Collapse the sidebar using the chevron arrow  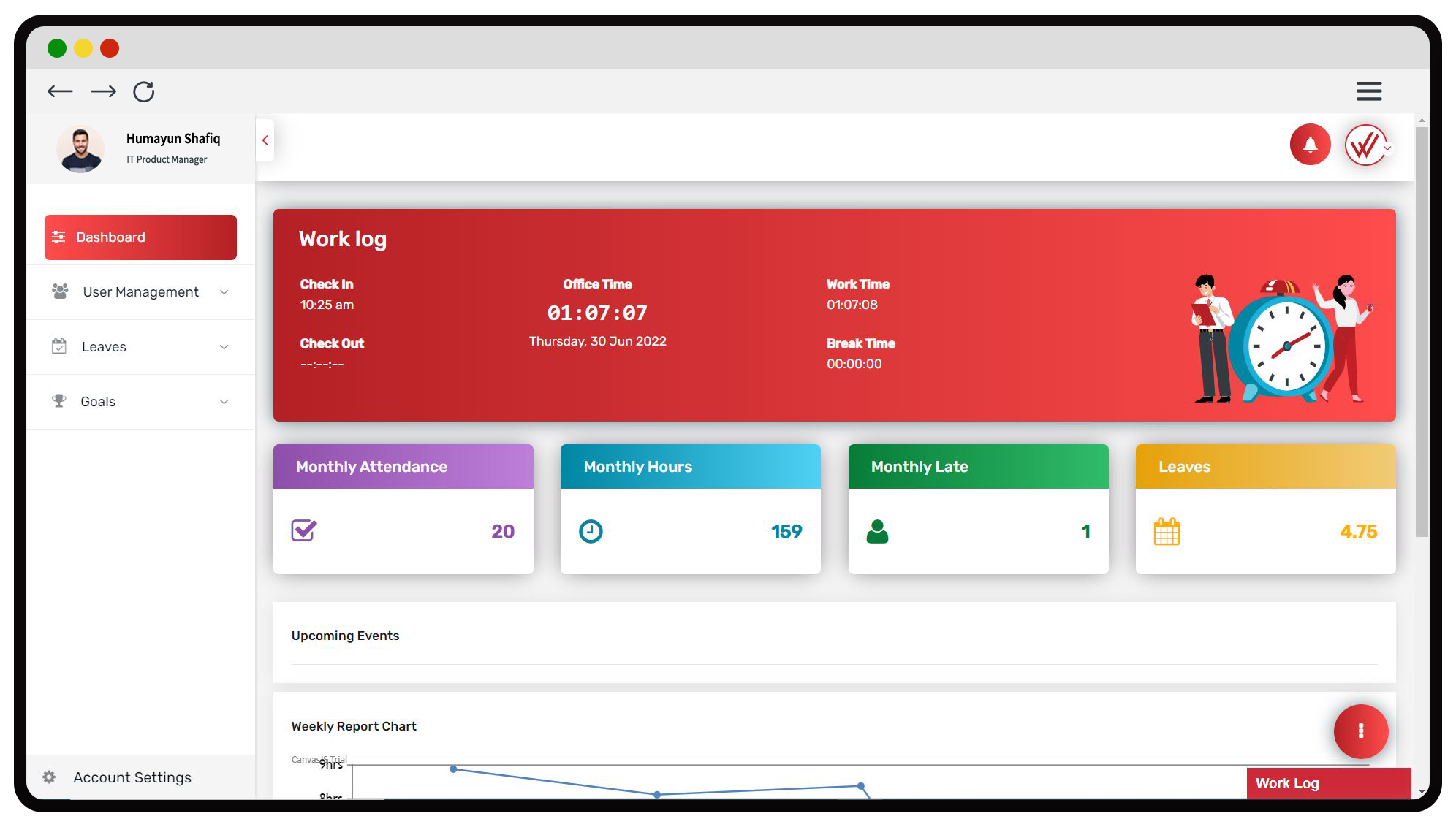265,140
